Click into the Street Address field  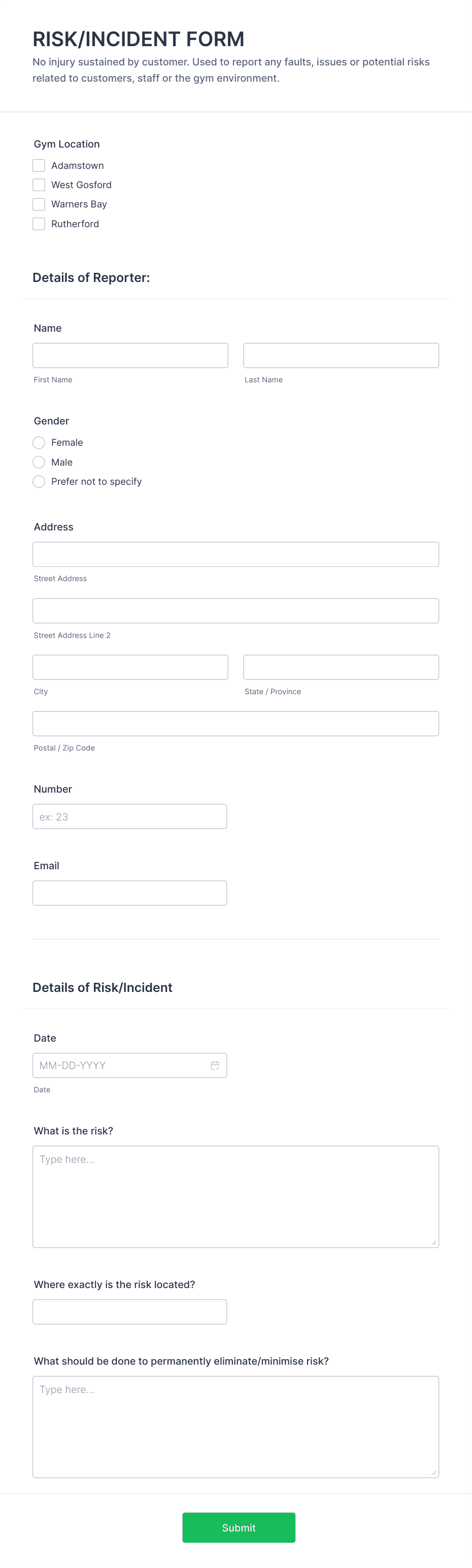235,554
